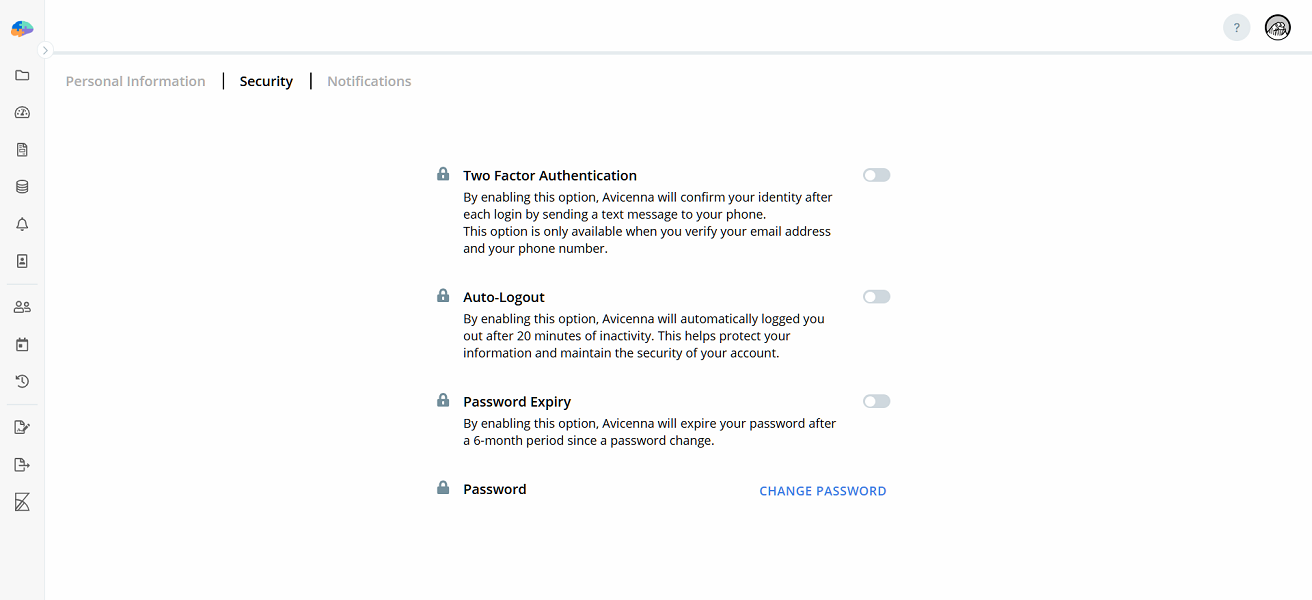Open notifications via the bell icon
The height and width of the screenshot is (600, 1312).
coord(22,224)
